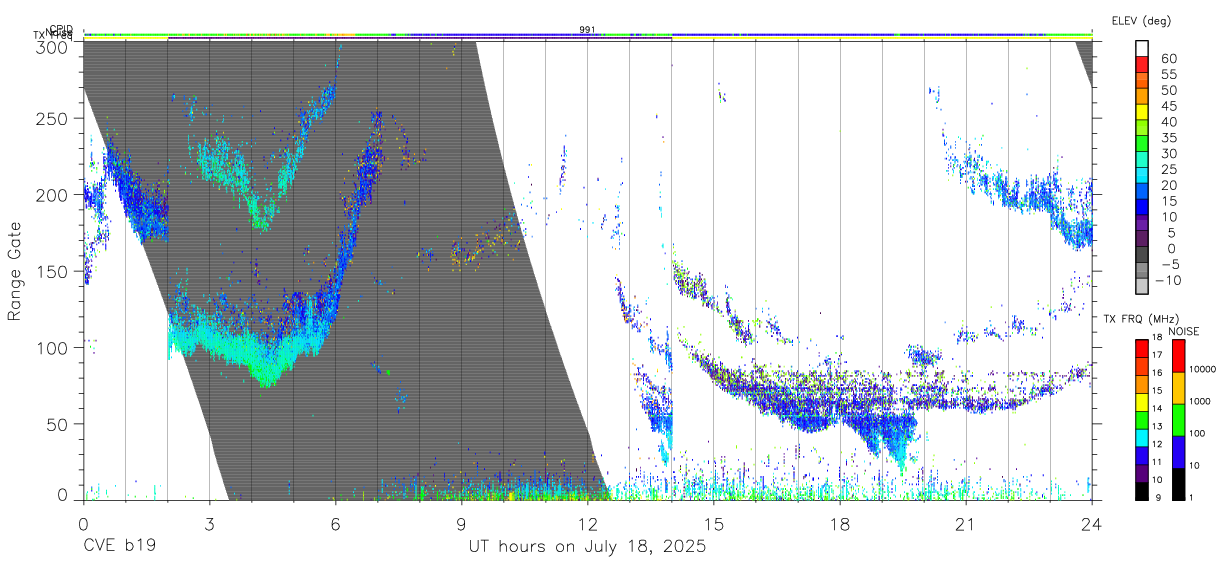
Task: Click the '9' UT hour tick label
Action: (461, 524)
